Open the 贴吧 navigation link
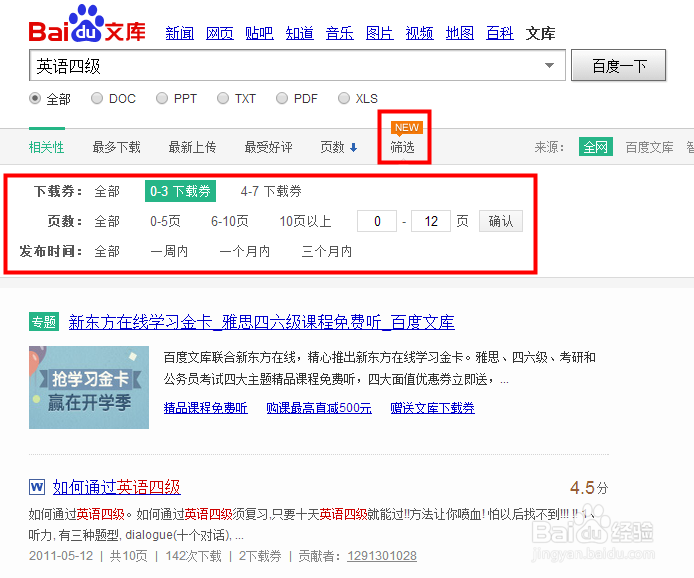This screenshot has width=694, height=578. 259,33
